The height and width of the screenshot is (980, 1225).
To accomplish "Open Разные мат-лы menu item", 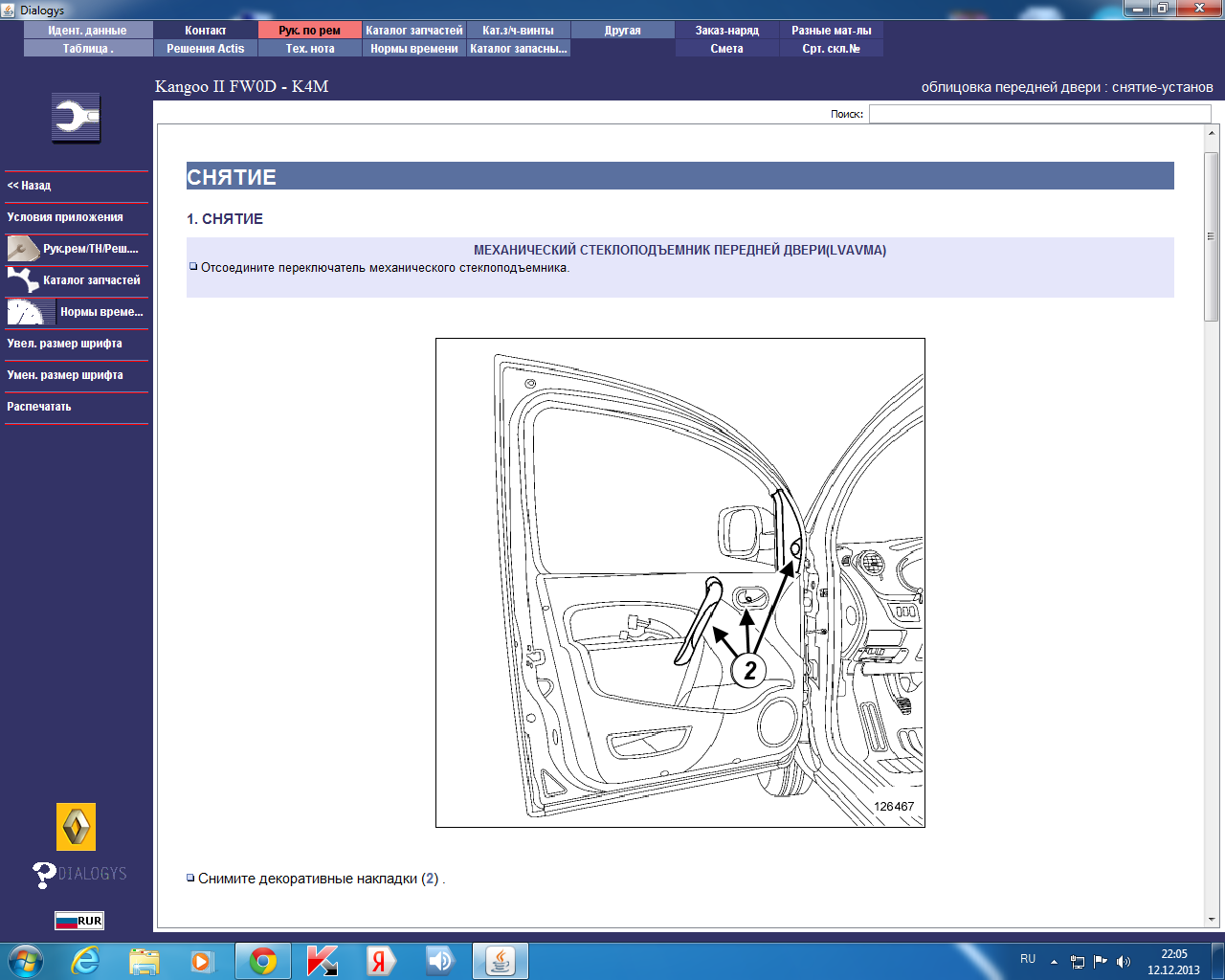I will tap(832, 31).
